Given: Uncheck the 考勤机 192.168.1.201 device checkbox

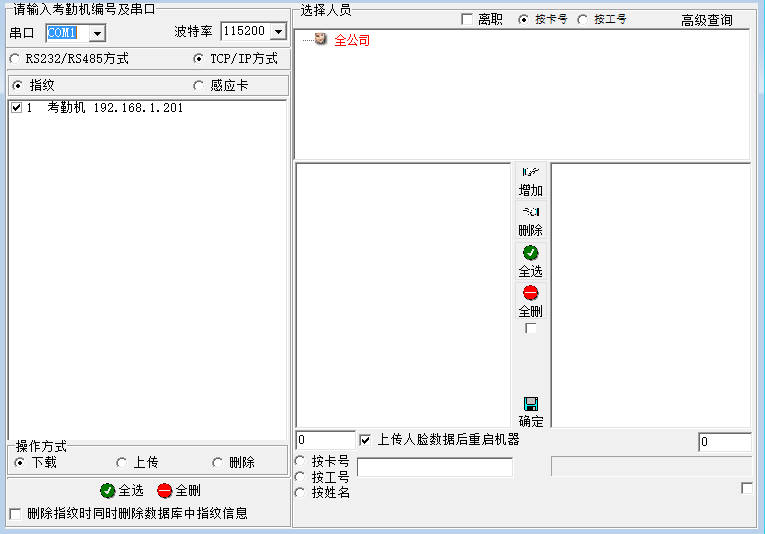Looking at the screenshot, I should coord(16,108).
